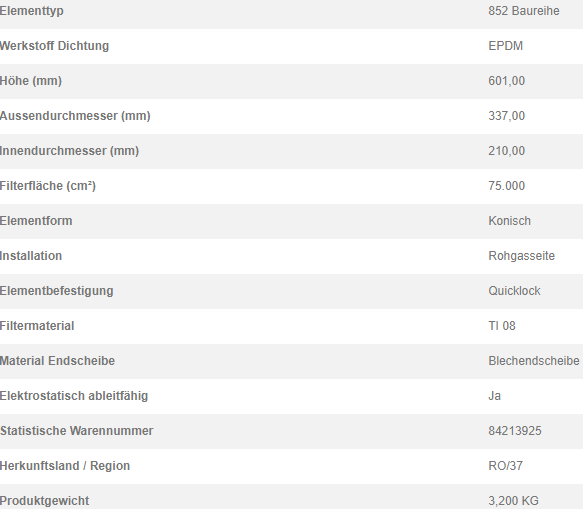583x509 pixels.
Task: Click the Rohgasseite installation value
Action: click(x=521, y=256)
